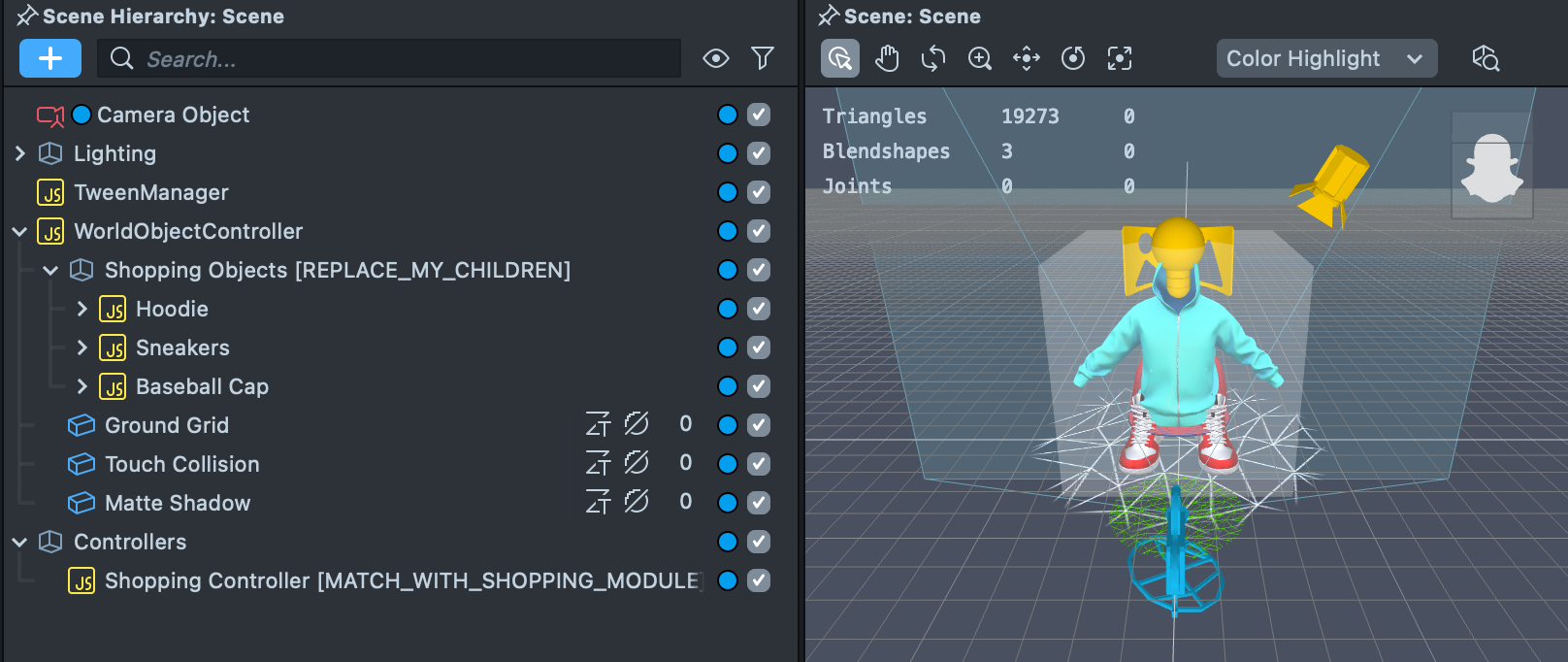This screenshot has height=662, width=1568.
Task: Activate the hand pan tool
Action: pos(887,58)
